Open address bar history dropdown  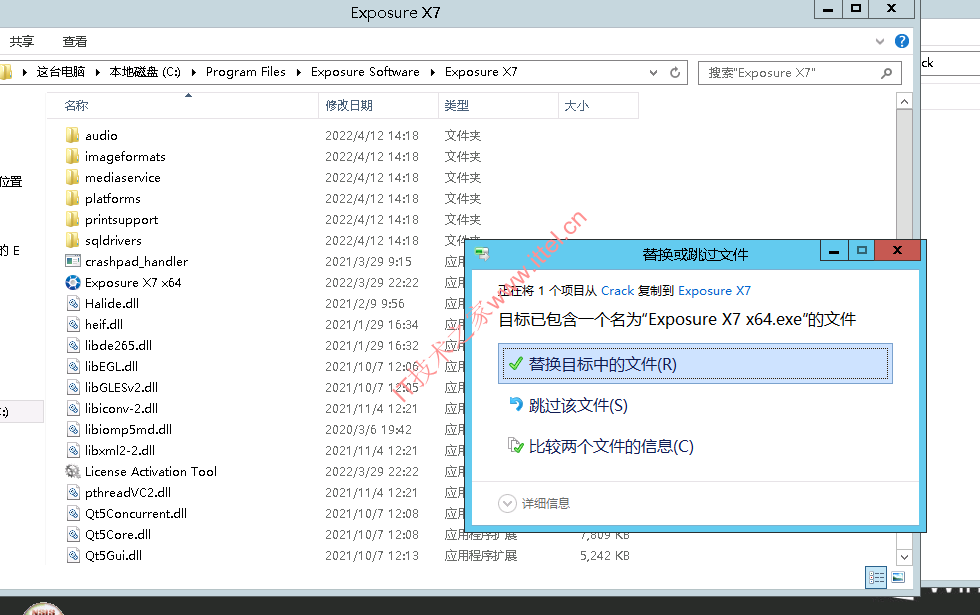click(x=653, y=72)
